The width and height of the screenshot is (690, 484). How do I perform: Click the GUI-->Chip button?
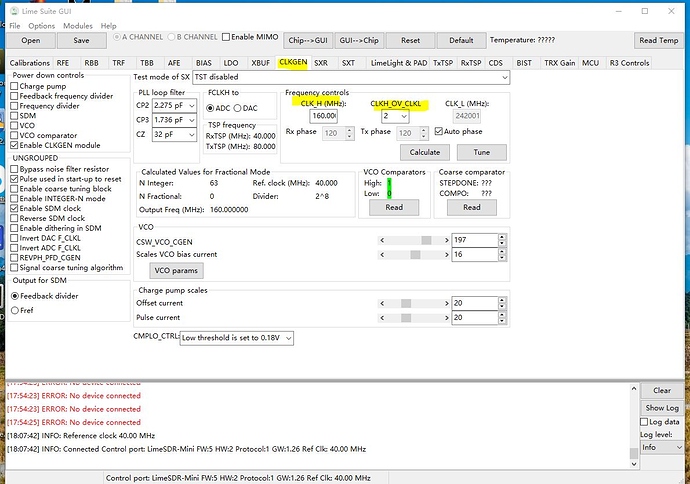(x=359, y=40)
